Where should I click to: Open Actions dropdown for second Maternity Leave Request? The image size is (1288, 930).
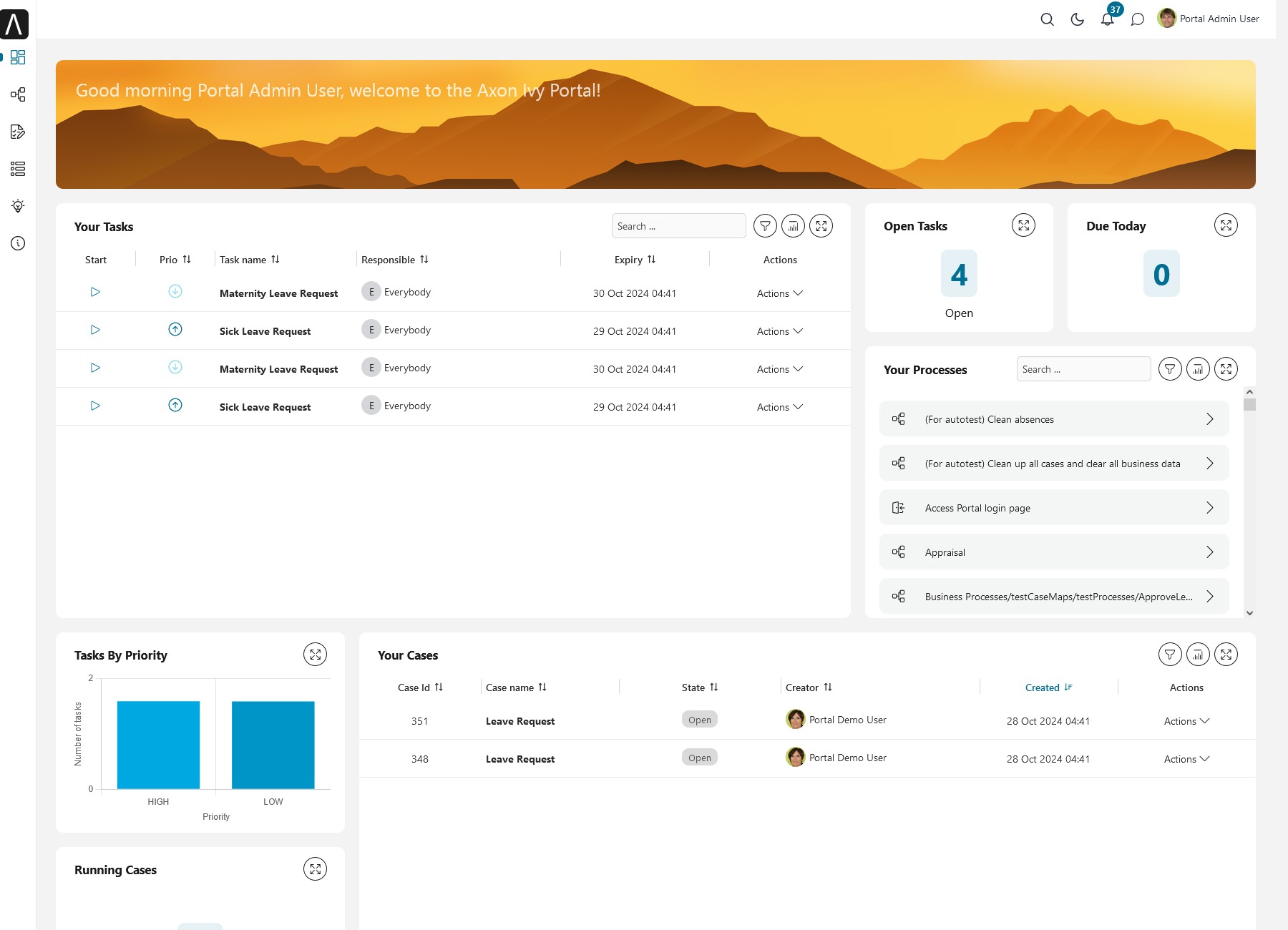click(780, 369)
